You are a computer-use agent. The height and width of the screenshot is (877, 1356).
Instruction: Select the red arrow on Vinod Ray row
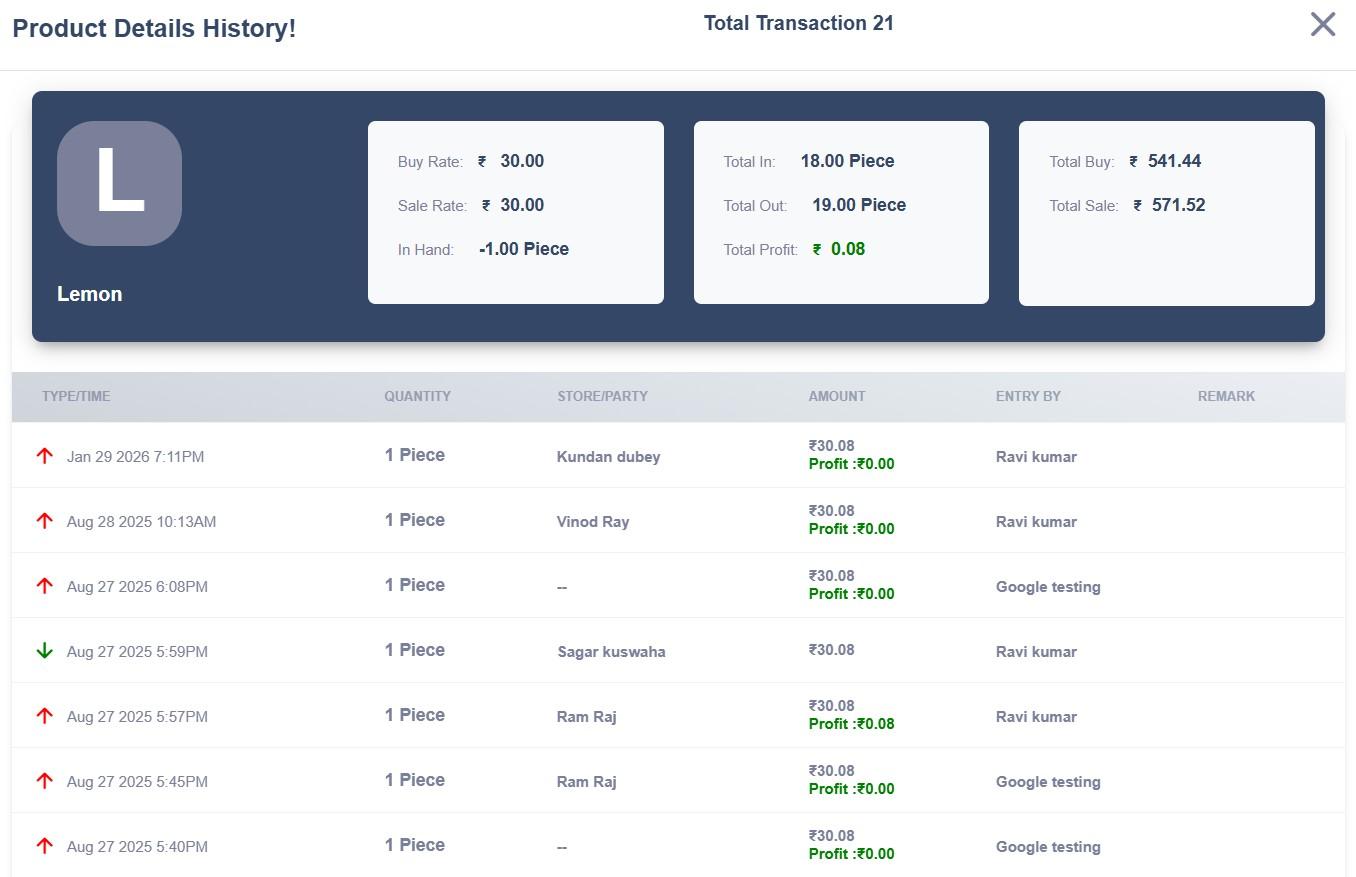[44, 521]
